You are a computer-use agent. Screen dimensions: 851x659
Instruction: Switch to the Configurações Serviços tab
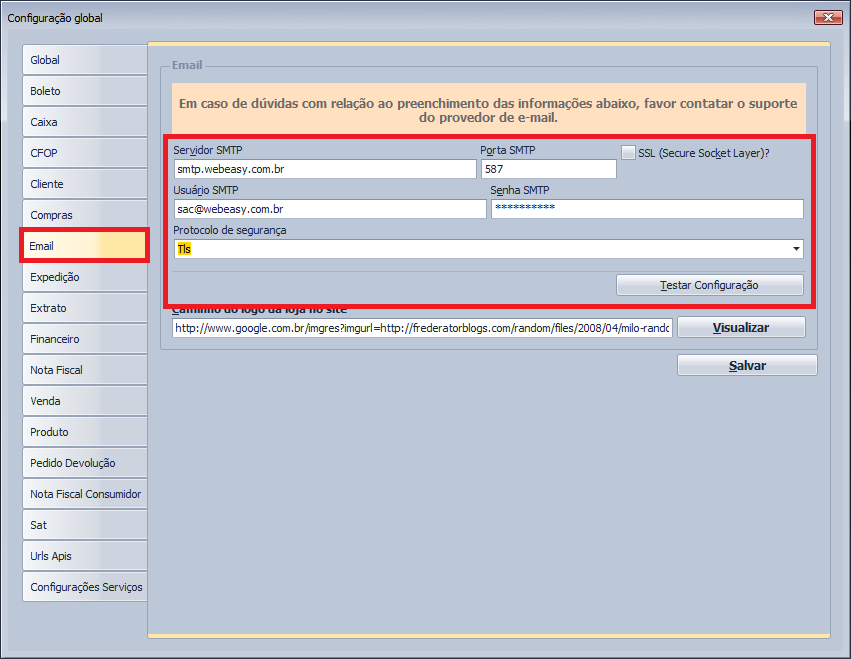point(84,587)
